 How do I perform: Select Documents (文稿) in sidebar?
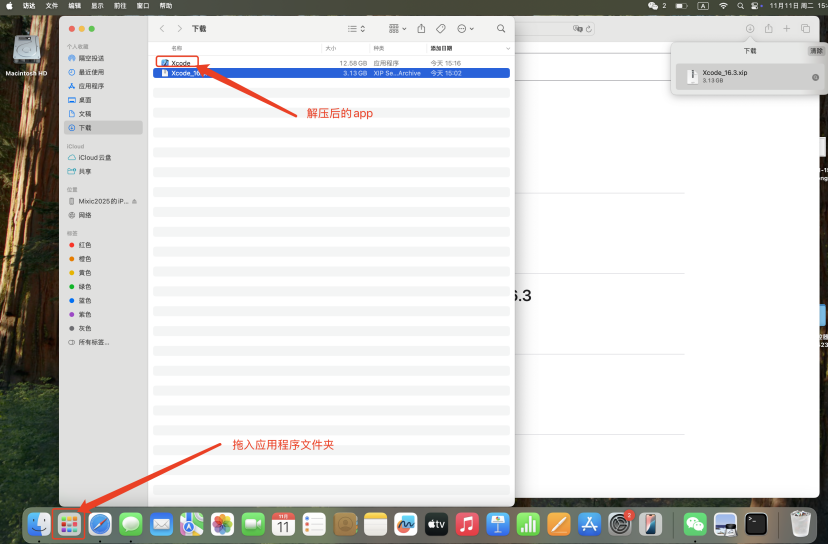pos(103,114)
